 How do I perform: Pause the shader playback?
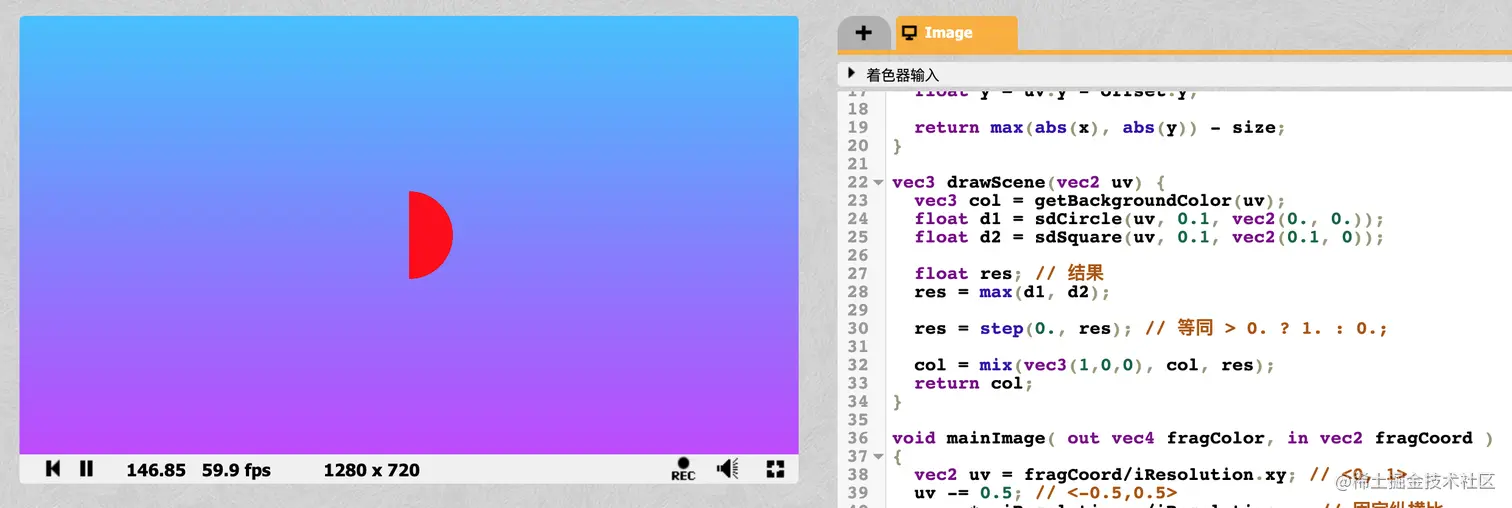tap(86, 469)
